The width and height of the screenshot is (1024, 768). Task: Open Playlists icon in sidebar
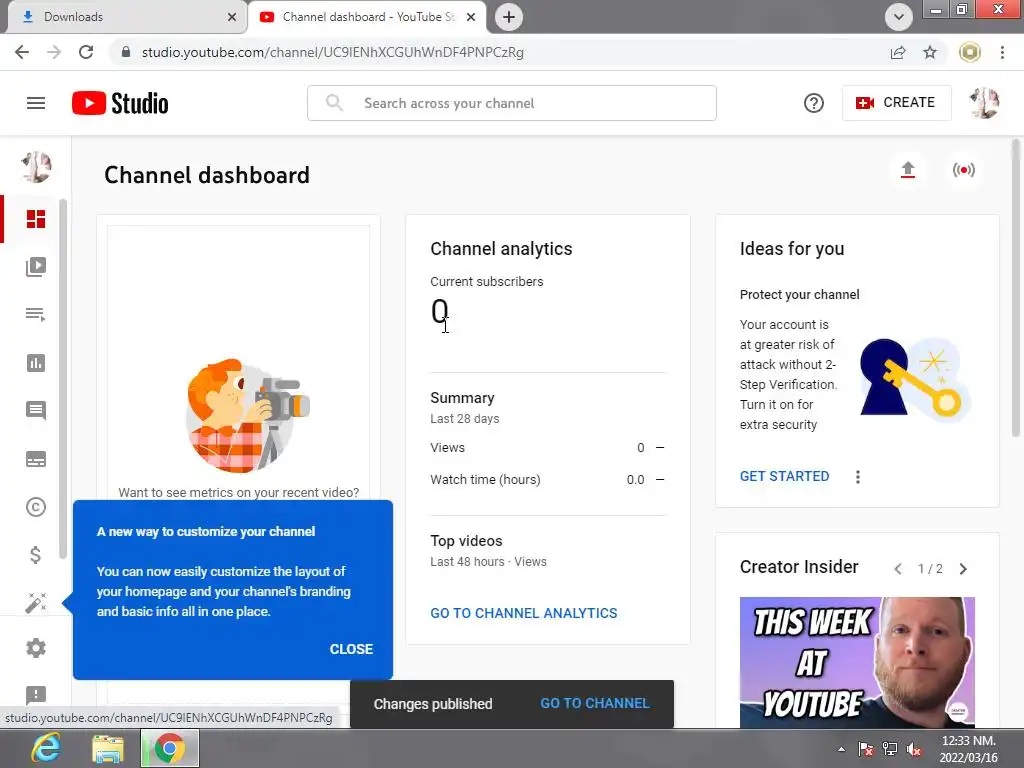pos(36,315)
